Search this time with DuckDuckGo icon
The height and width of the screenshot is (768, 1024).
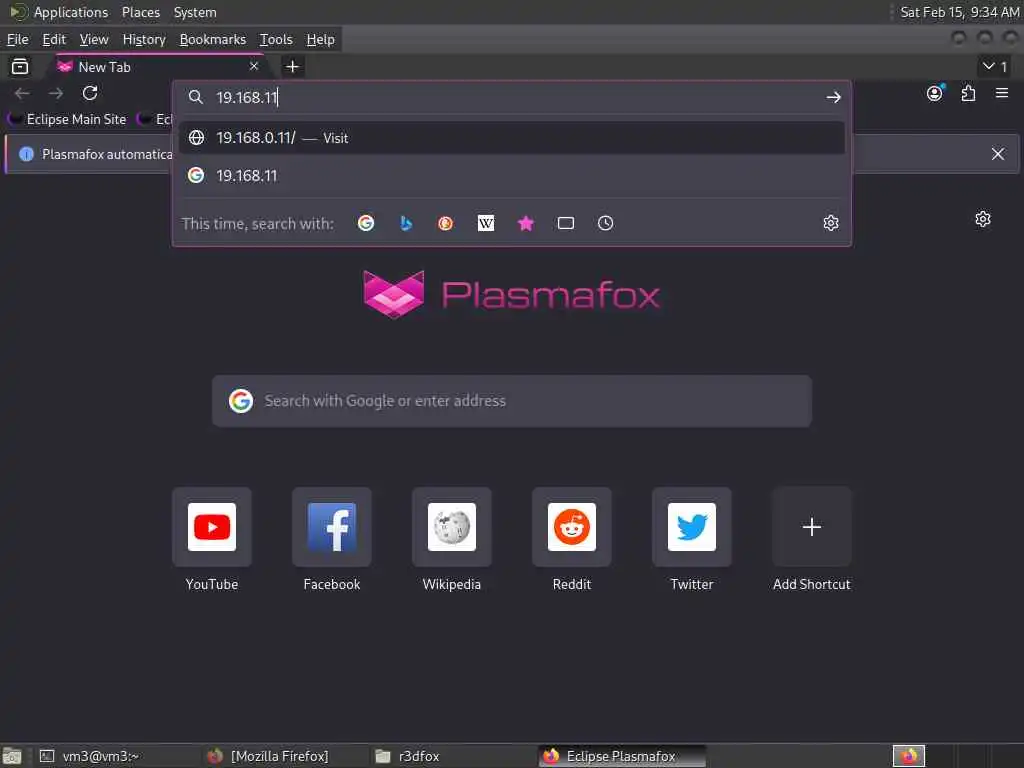pyautogui.click(x=445, y=223)
